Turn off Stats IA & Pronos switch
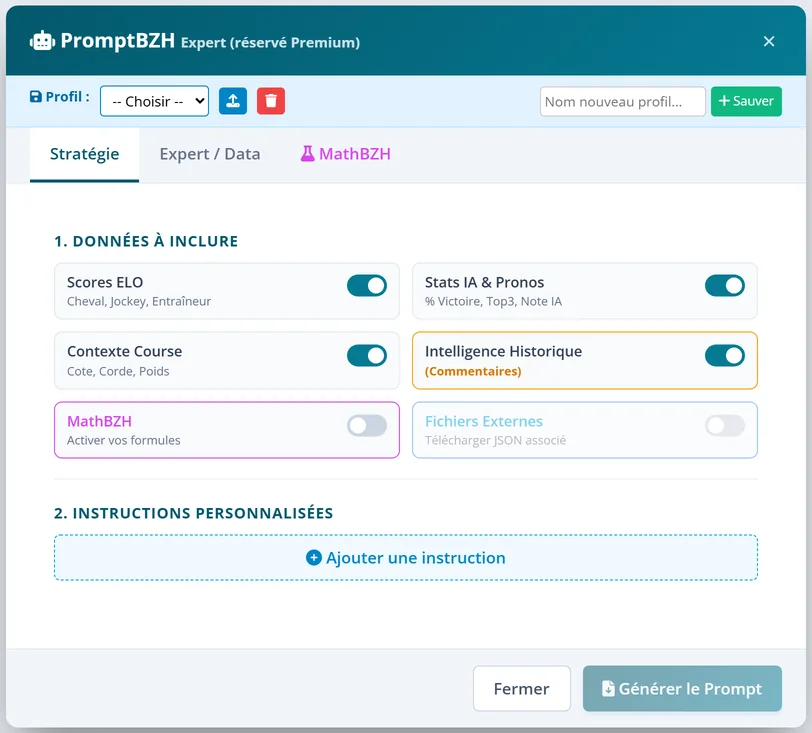 tap(724, 285)
